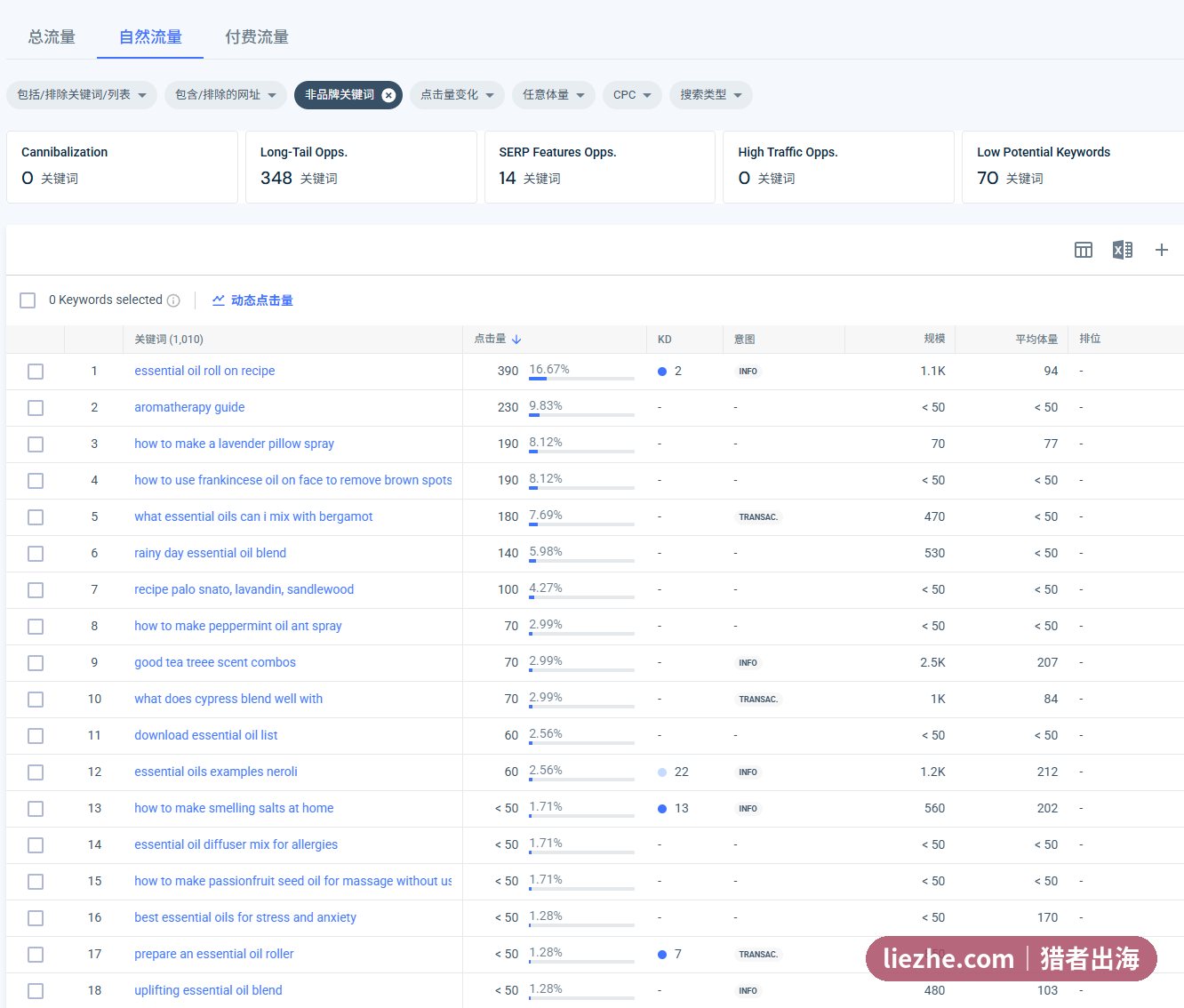Sort by the 平均体量 column header
This screenshot has width=1184, height=1008.
click(1036, 340)
